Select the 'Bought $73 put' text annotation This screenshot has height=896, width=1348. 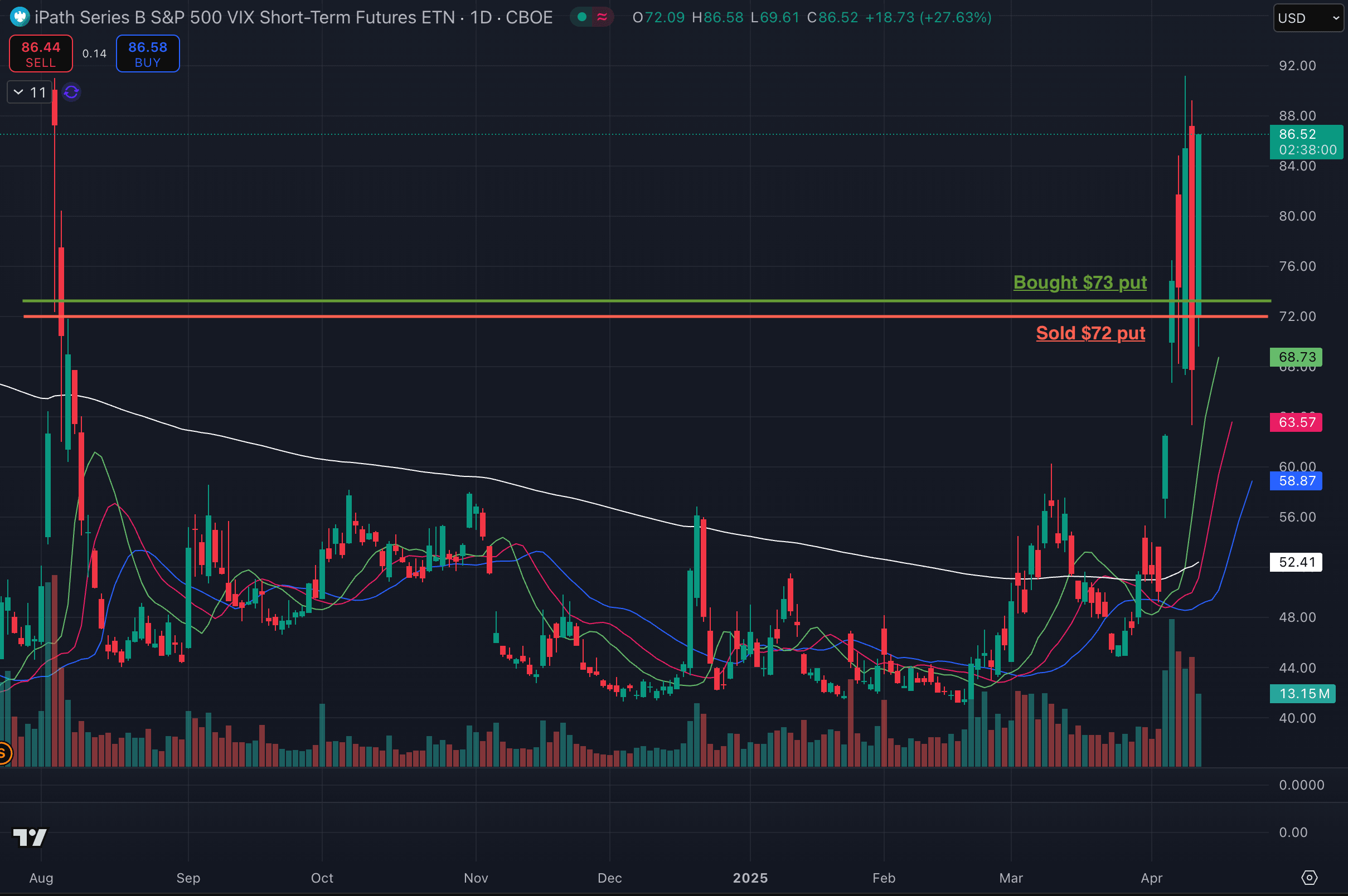[x=1080, y=283]
